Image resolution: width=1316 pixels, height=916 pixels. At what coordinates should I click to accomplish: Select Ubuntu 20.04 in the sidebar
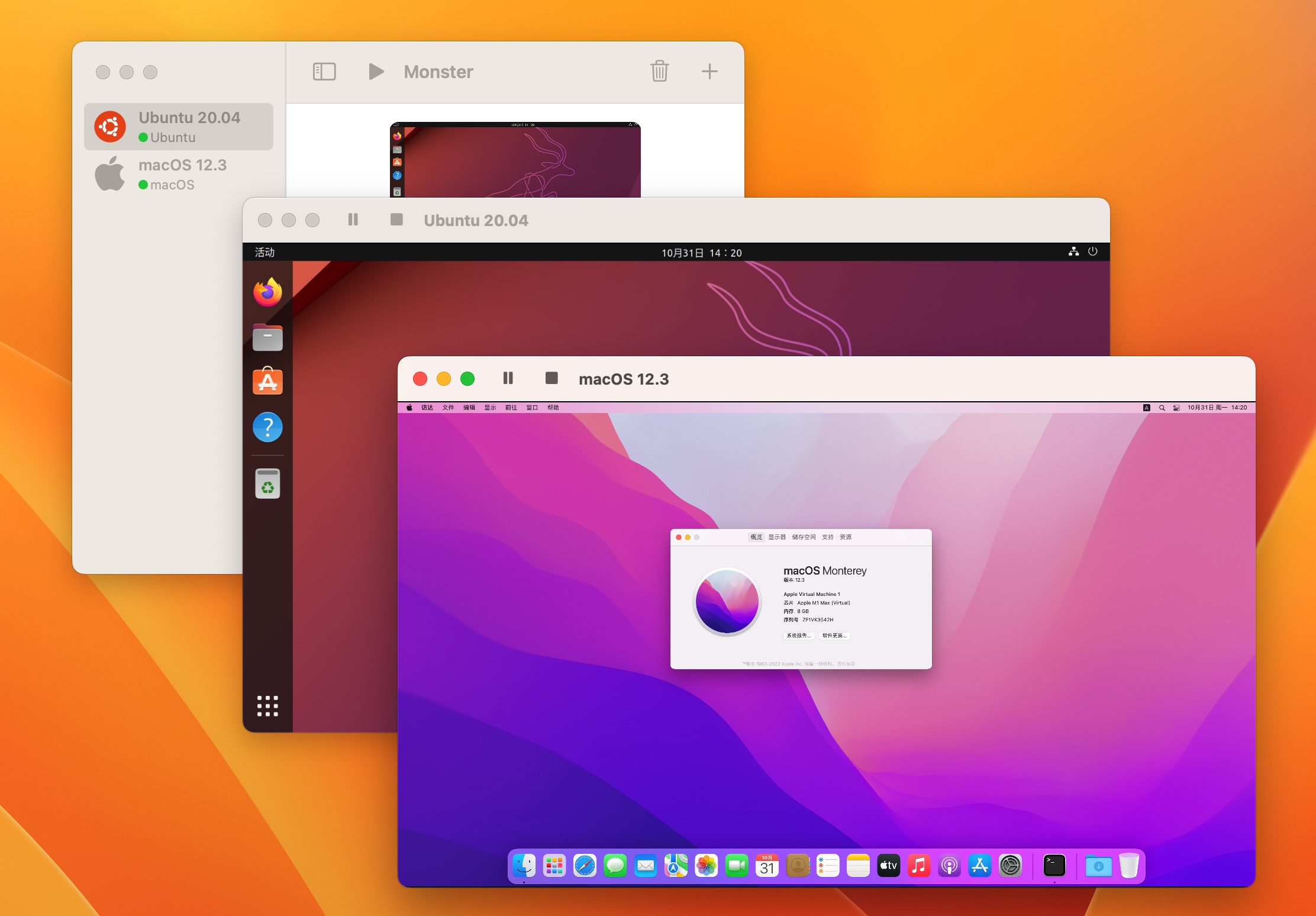179,127
